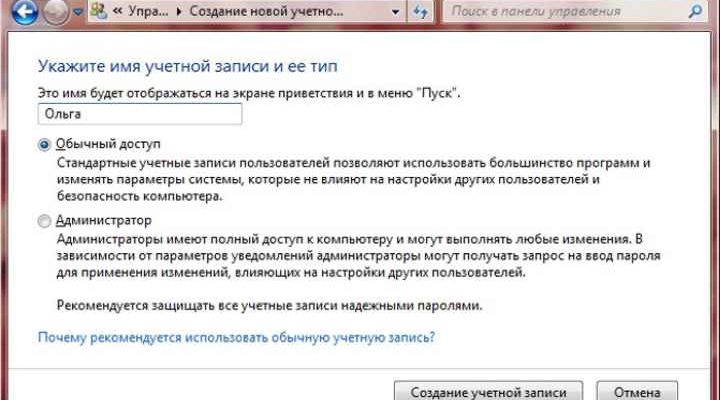Refresh the page with the refresh icon
Screen dimensions: 720x400
[x=420, y=11]
